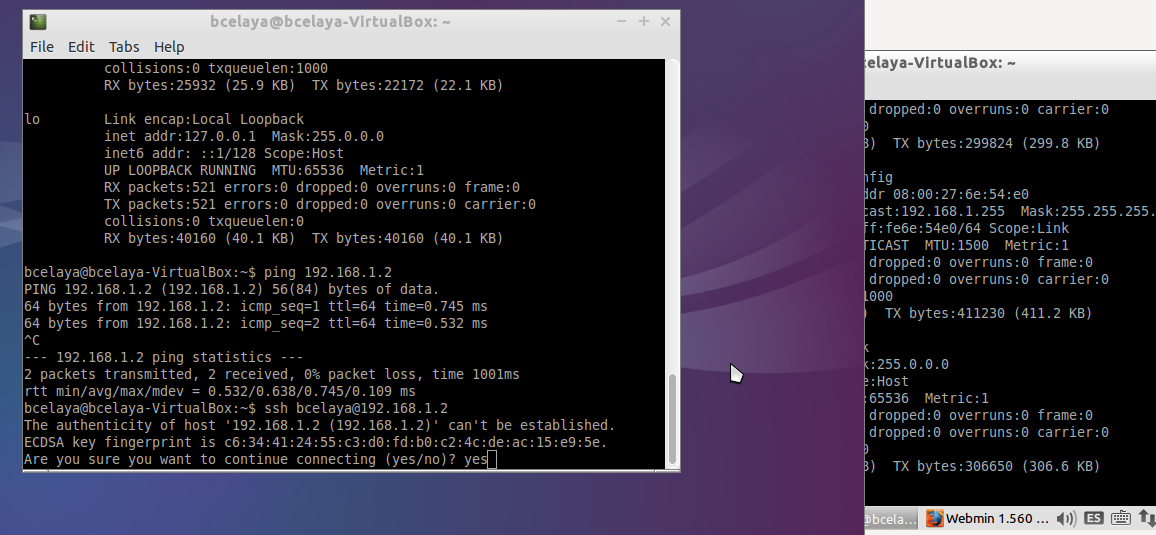Click the 'icmp_seq=2' ping reply line
Screen dimensions: 1156x535
pyautogui.click(x=256, y=324)
